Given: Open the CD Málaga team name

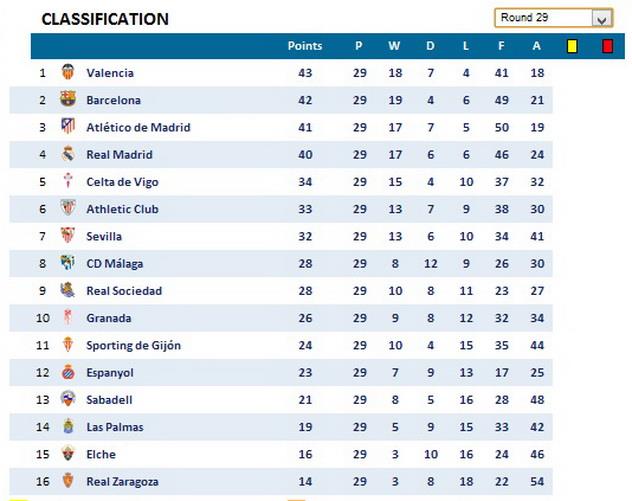Looking at the screenshot, I should (x=115, y=263).
